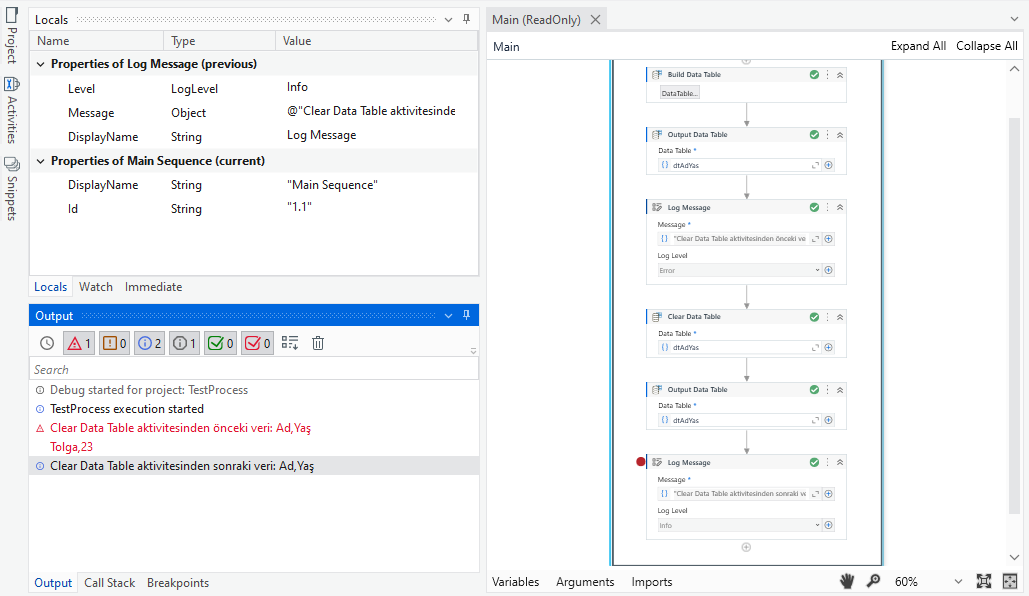The height and width of the screenshot is (596, 1029).
Task: Click the timestamps clock icon in Output toolbar
Action: tap(49, 342)
